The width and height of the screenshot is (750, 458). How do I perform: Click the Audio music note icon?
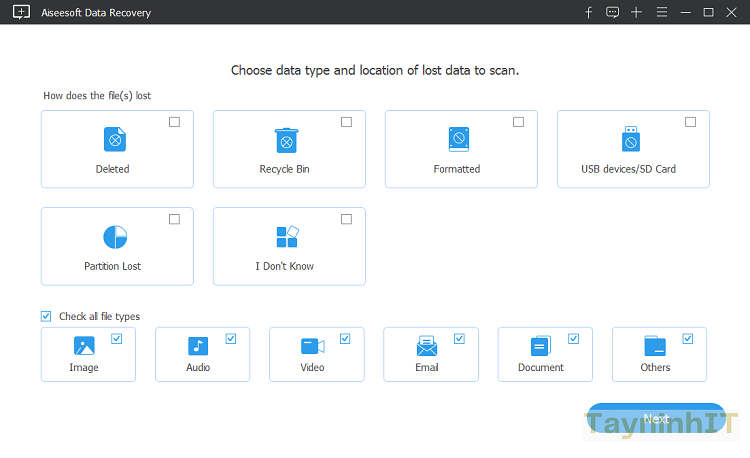[x=198, y=346]
